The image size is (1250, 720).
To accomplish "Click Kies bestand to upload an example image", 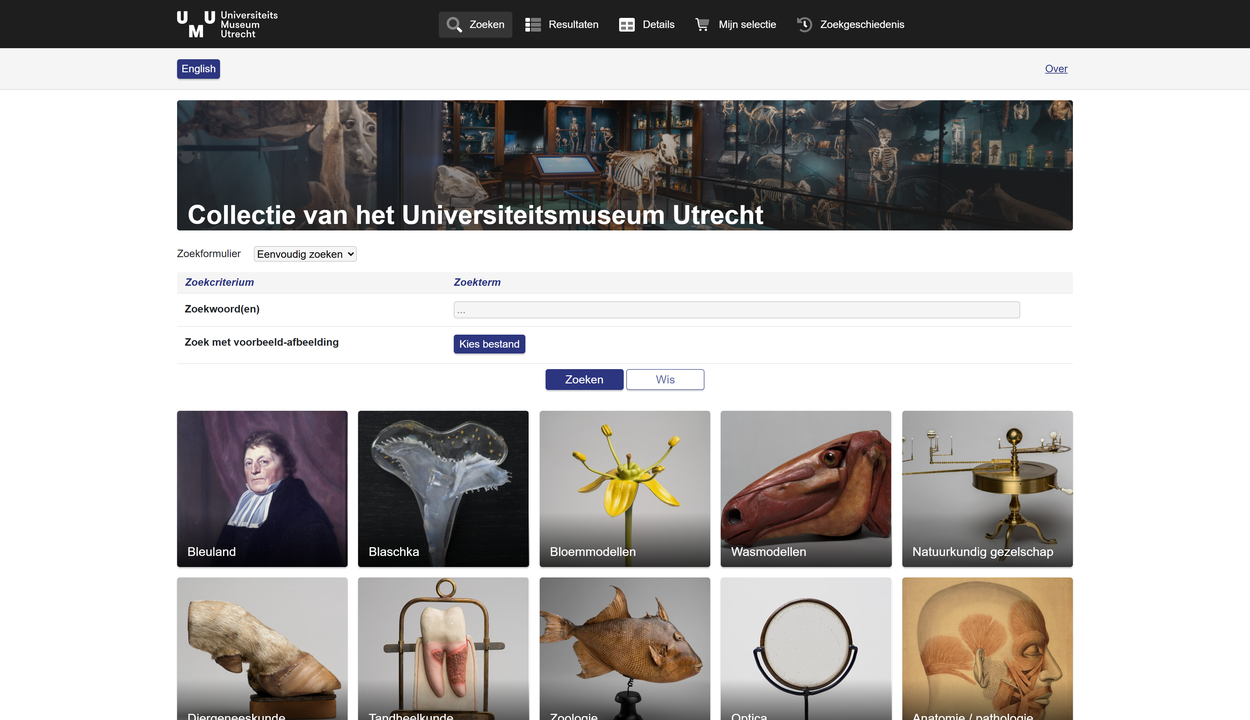I will point(489,343).
